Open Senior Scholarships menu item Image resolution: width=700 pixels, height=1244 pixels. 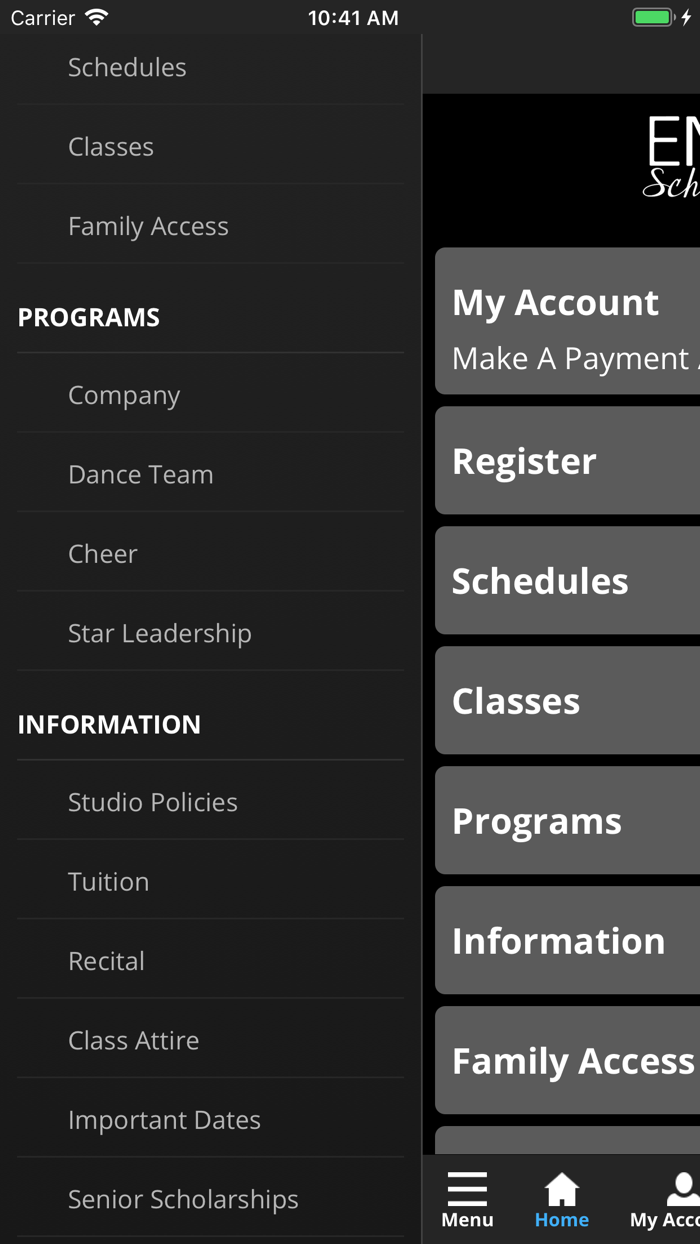point(183,1199)
